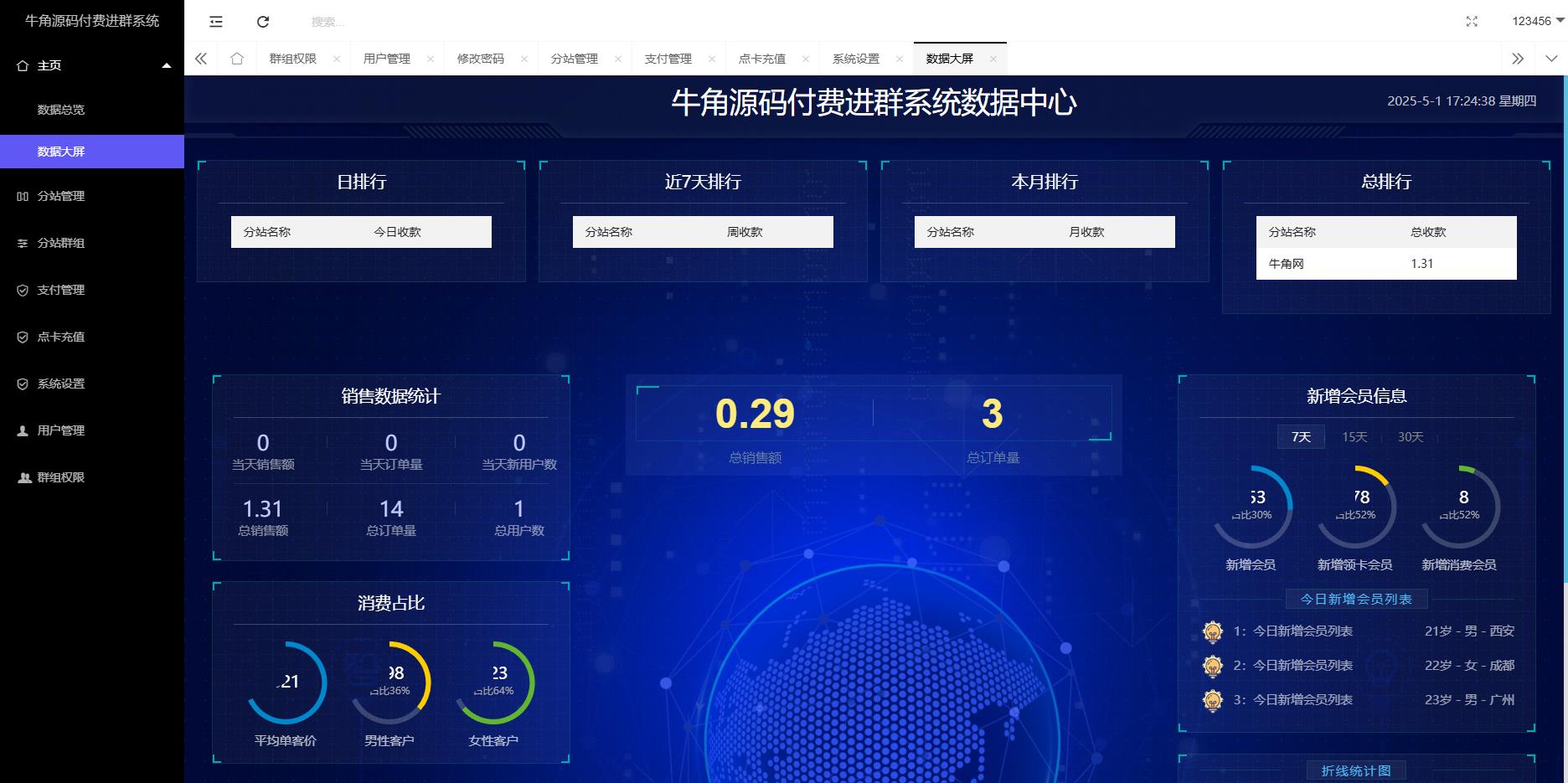Click member row 3 medal icon
Viewport: 1568px width, 783px height.
pos(1212,700)
